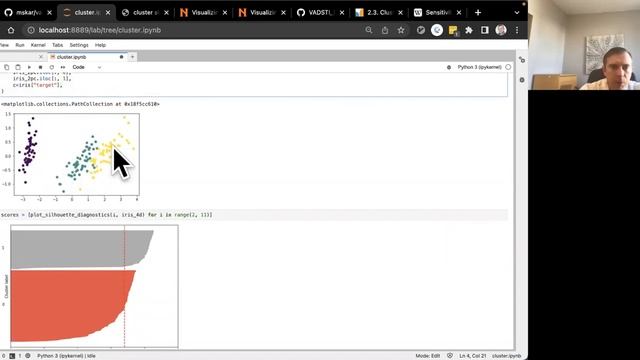Open the Tabs menu
The height and width of the screenshot is (360, 640).
[x=58, y=45]
